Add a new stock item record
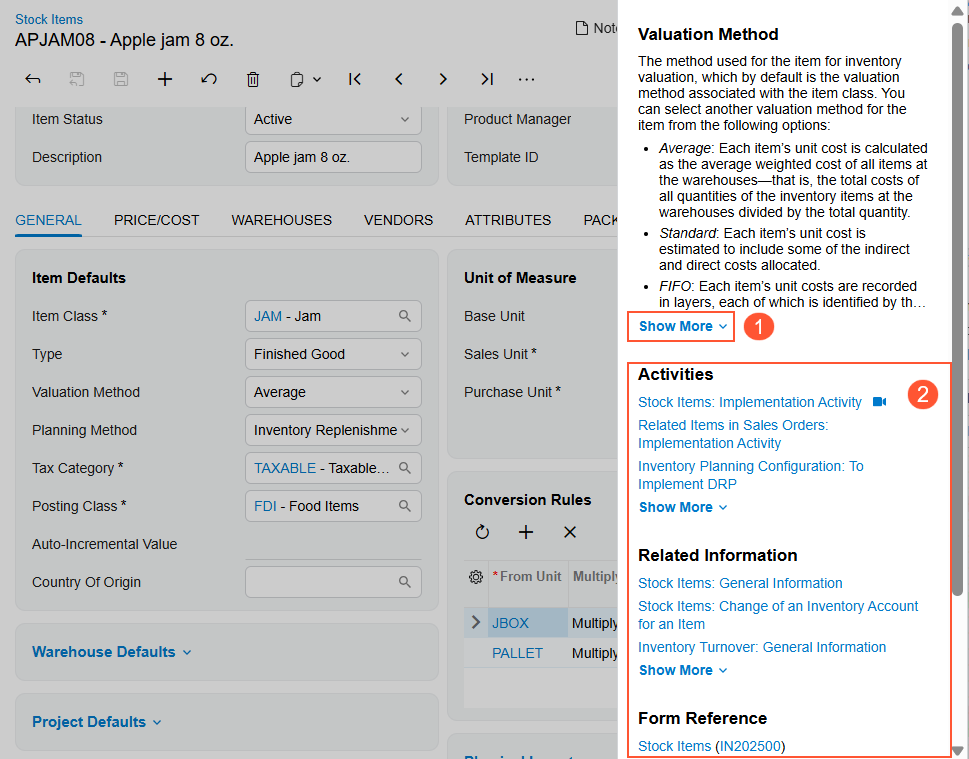969x759 pixels. (x=165, y=79)
